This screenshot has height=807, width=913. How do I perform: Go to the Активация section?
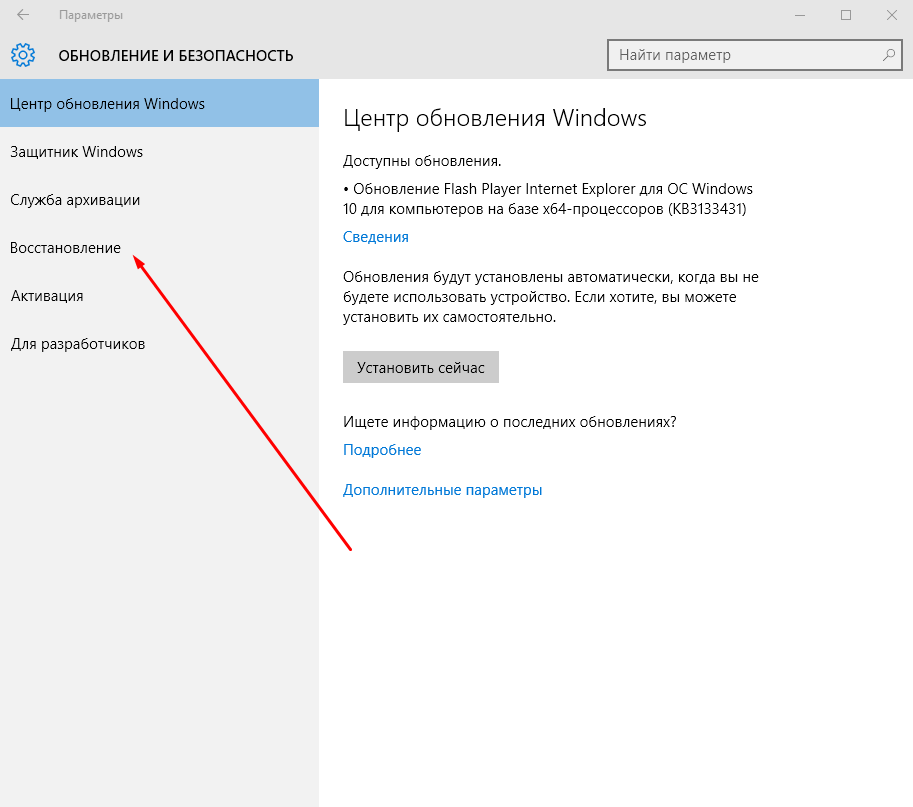47,296
